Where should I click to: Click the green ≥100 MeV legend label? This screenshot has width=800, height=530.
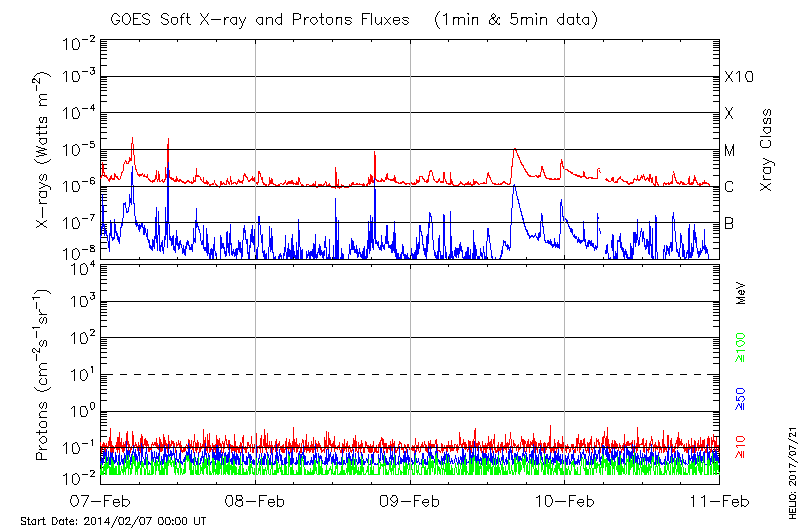point(742,349)
